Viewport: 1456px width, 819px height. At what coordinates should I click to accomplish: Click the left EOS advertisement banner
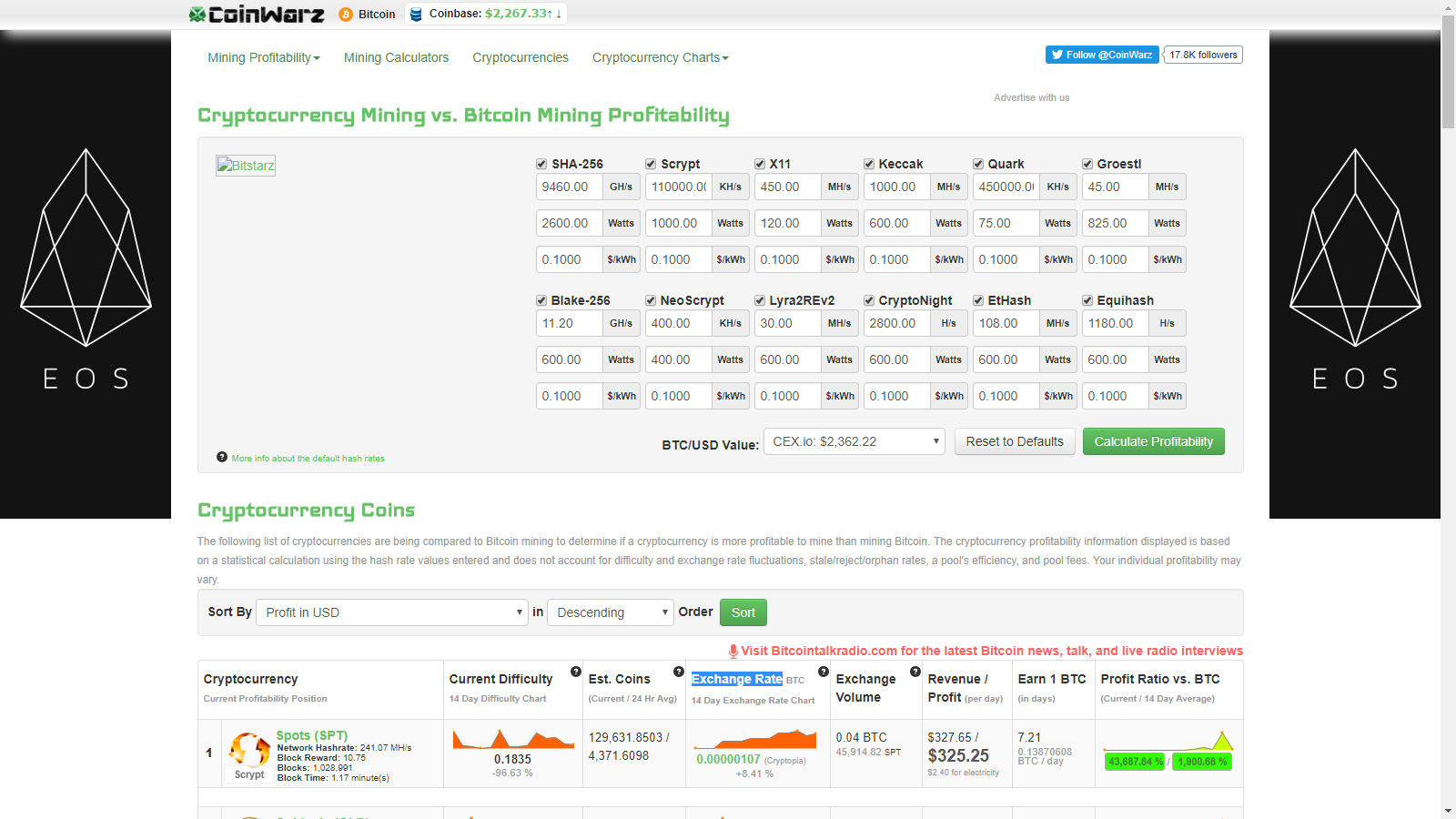pyautogui.click(x=86, y=273)
